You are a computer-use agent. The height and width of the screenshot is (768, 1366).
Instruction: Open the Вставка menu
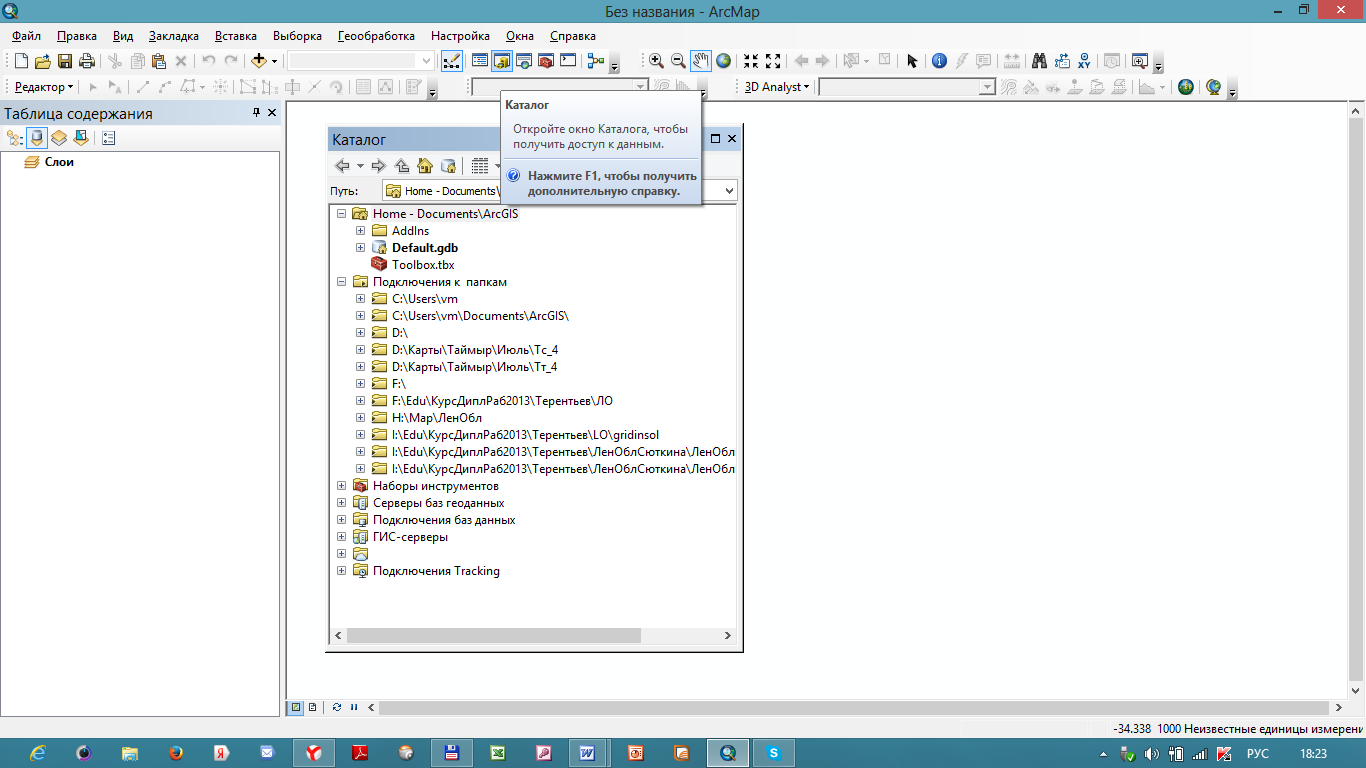[236, 36]
